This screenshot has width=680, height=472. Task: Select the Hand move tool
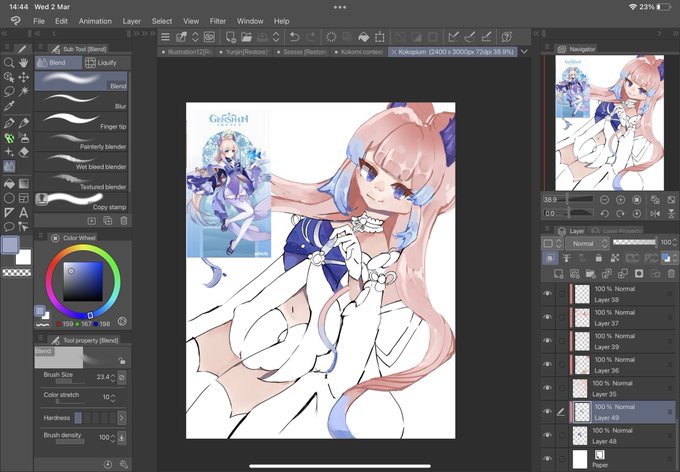[23, 63]
